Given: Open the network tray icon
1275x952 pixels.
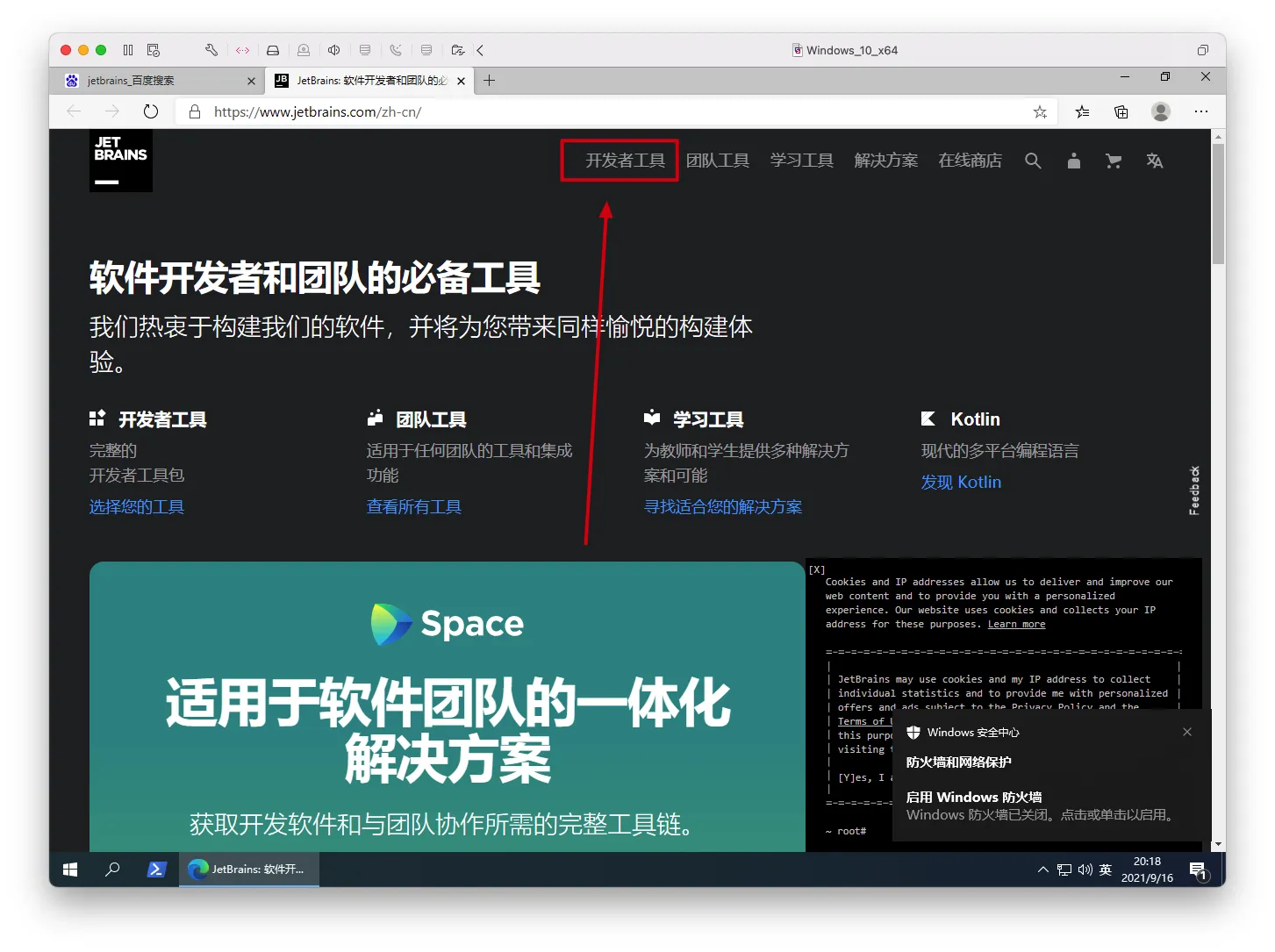Looking at the screenshot, I should pos(1064,870).
